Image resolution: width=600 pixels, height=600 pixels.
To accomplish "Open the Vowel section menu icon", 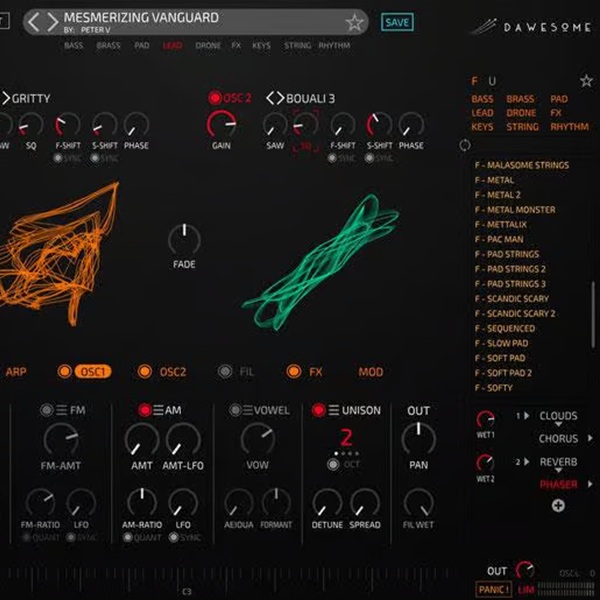I will coord(249,410).
